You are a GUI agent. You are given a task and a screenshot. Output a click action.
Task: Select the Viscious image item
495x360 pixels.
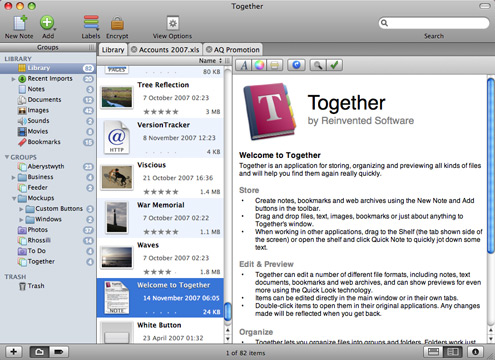coord(160,178)
